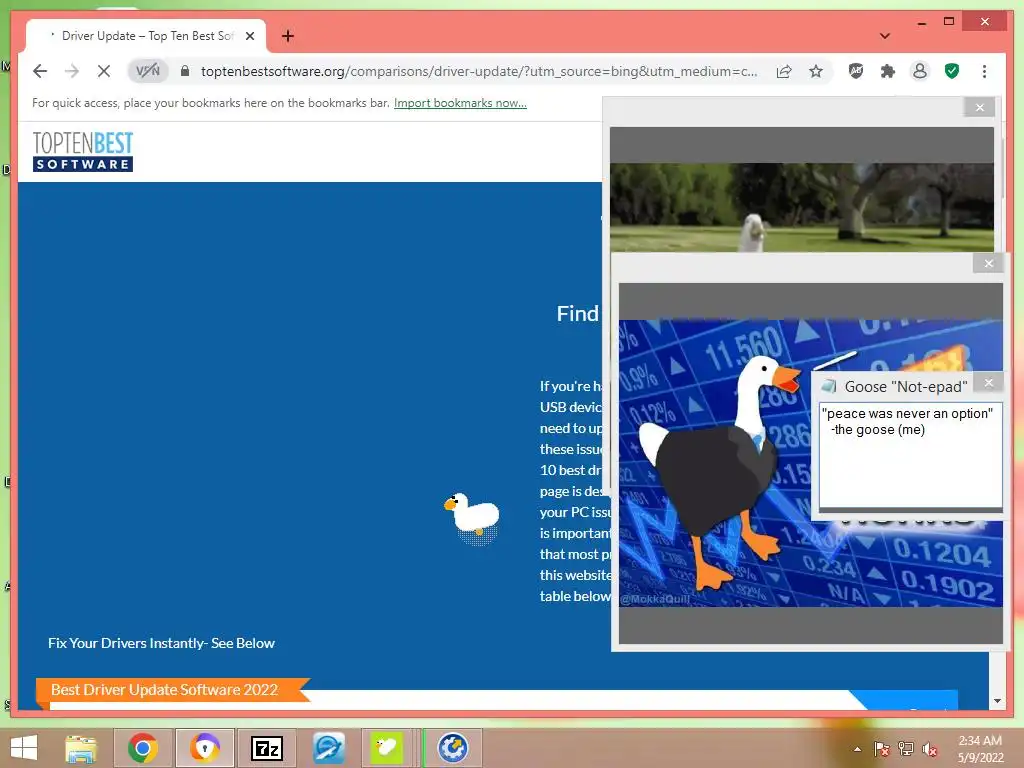The image size is (1024, 768).
Task: Click the Goose Not-epad title icon
Action: tap(829, 385)
